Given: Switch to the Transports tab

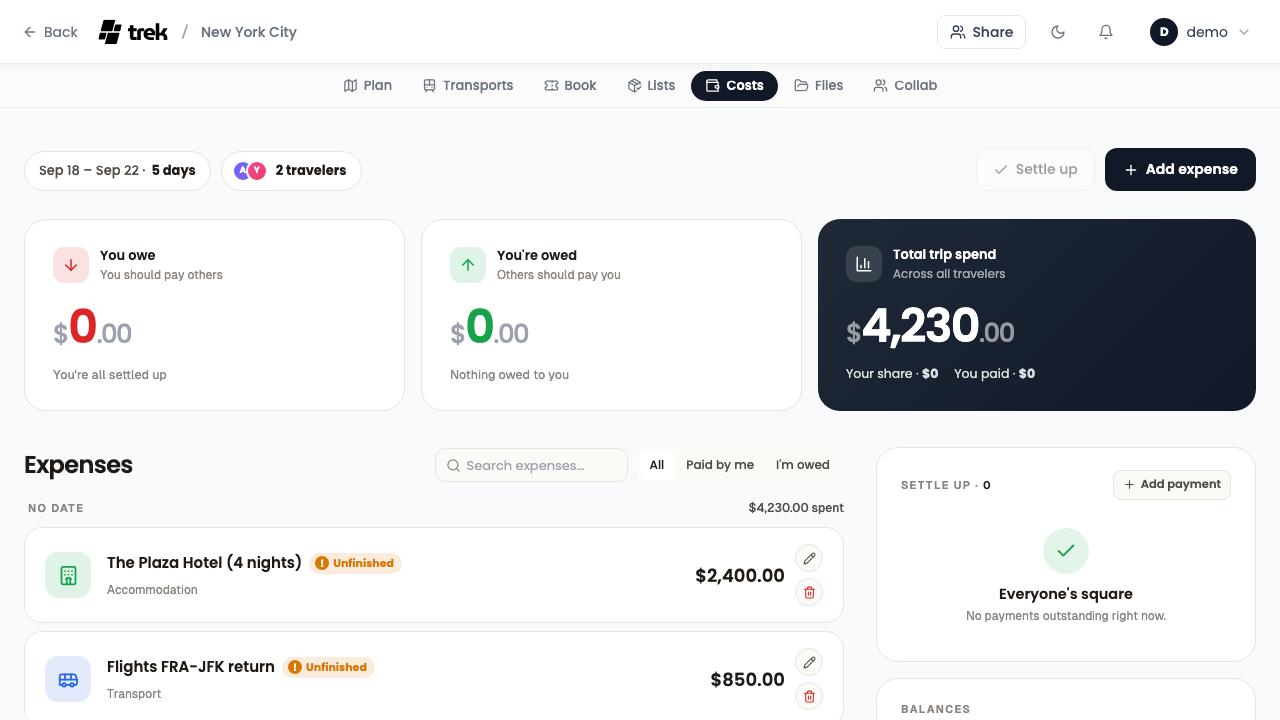Looking at the screenshot, I should pos(468,86).
